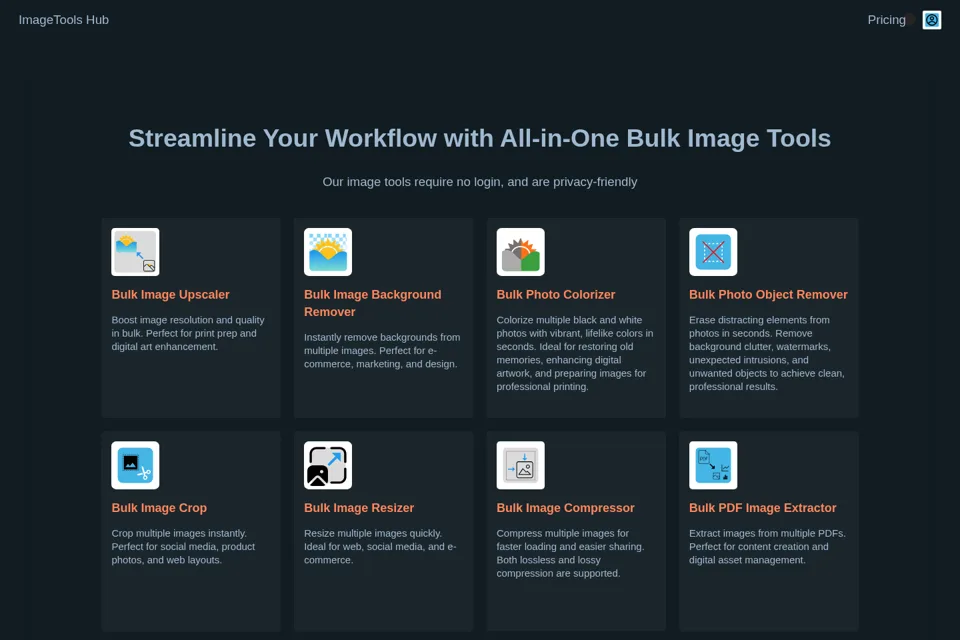Viewport: 960px width, 640px height.
Task: Click the 'Streamline Your Workflow' main heading
Action: pyautogui.click(x=479, y=138)
